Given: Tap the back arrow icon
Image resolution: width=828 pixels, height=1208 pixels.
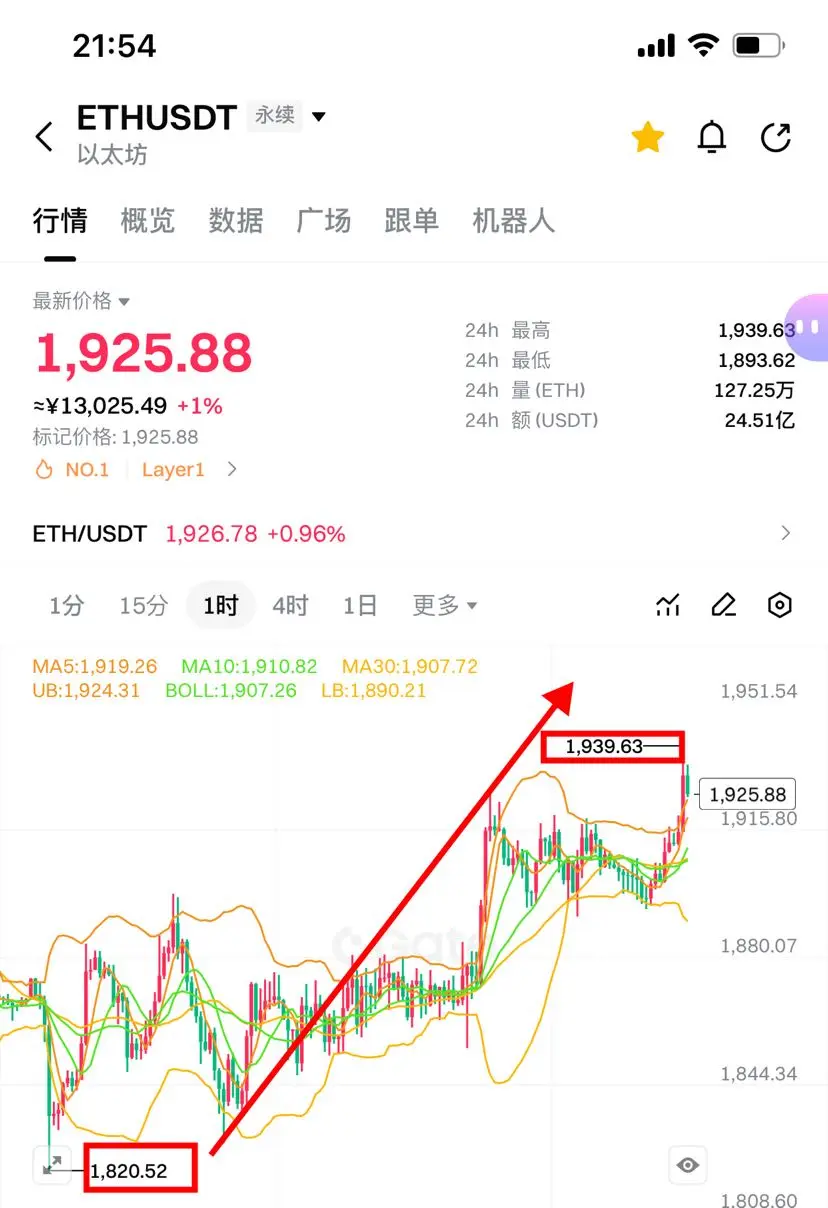Looking at the screenshot, I should point(44,137).
